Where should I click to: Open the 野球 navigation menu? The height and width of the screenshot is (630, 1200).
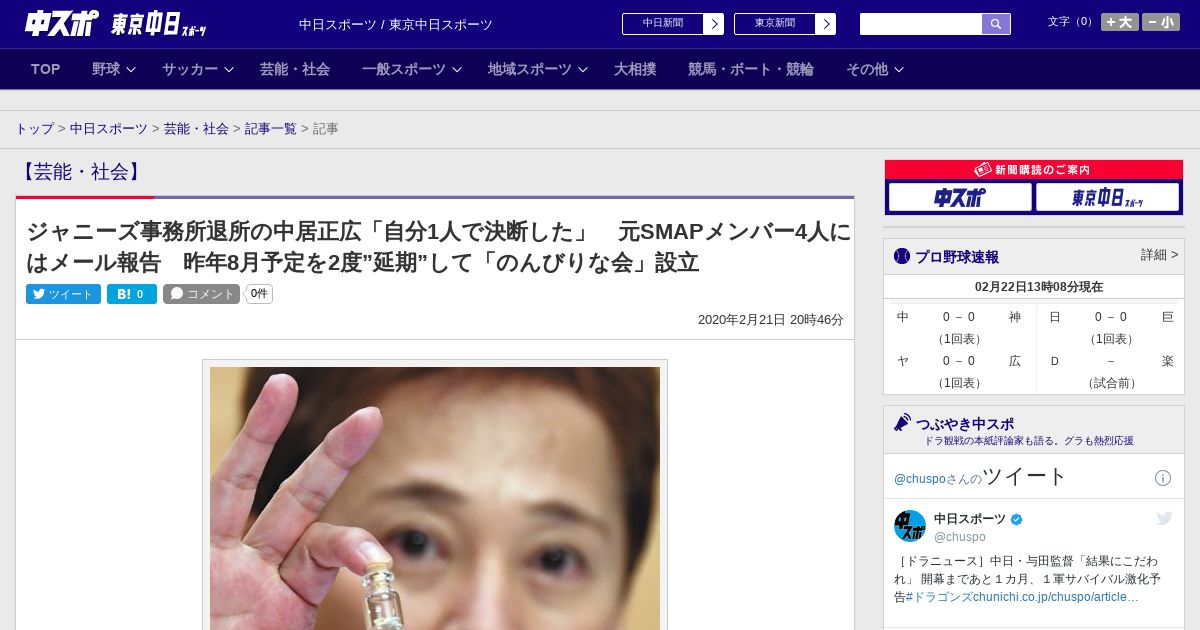tap(106, 69)
